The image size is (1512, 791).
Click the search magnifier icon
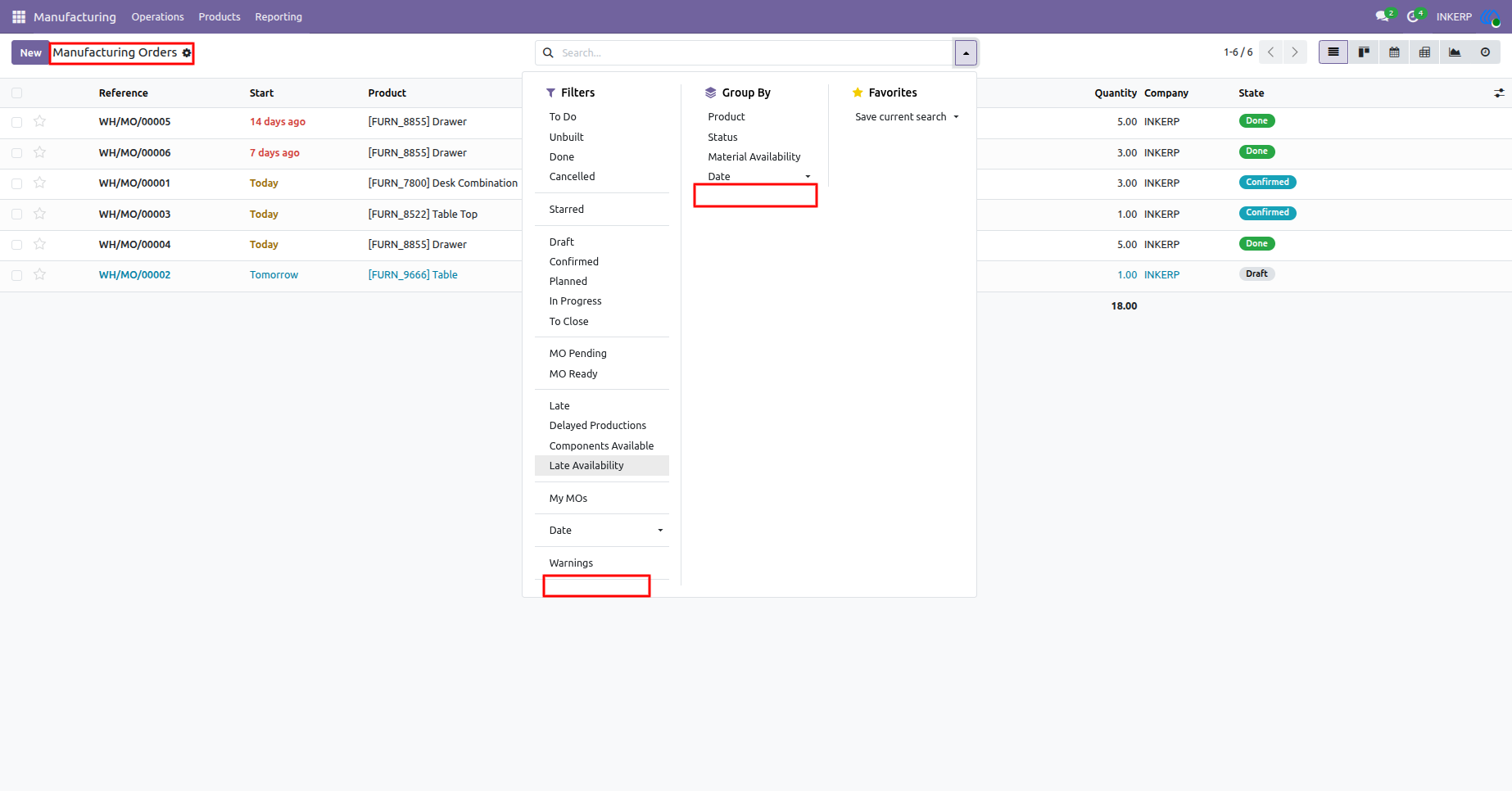click(548, 53)
